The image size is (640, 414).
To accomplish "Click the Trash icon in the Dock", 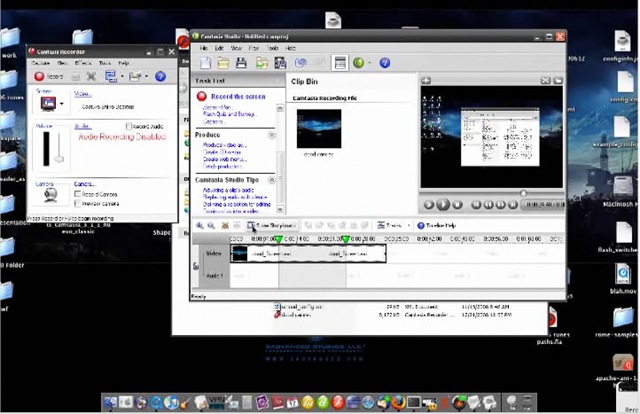I will 527,403.
